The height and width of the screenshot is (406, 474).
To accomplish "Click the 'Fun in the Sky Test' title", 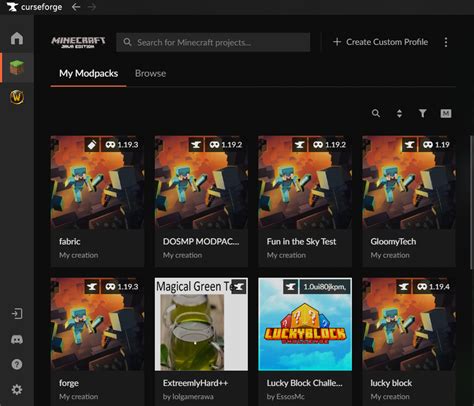I will pos(301,241).
